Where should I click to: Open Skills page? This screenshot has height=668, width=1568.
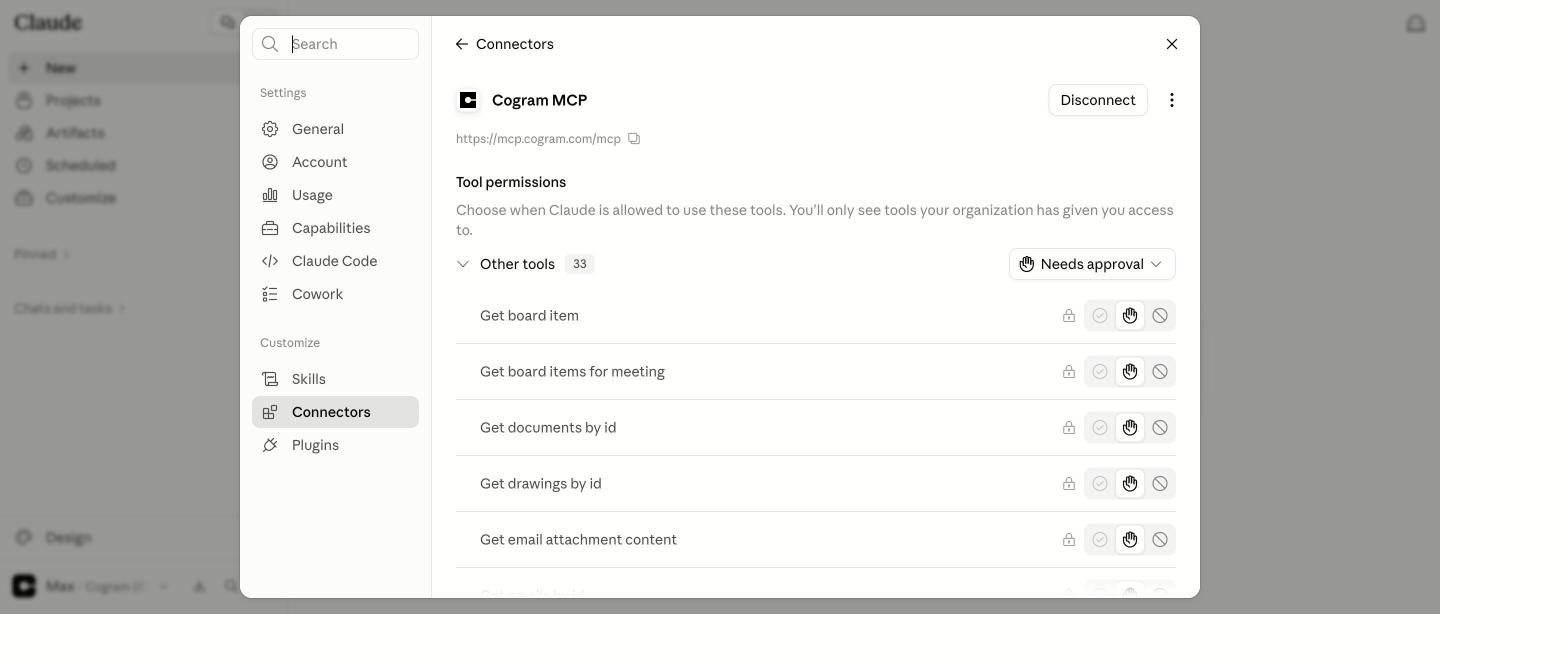pos(335,379)
